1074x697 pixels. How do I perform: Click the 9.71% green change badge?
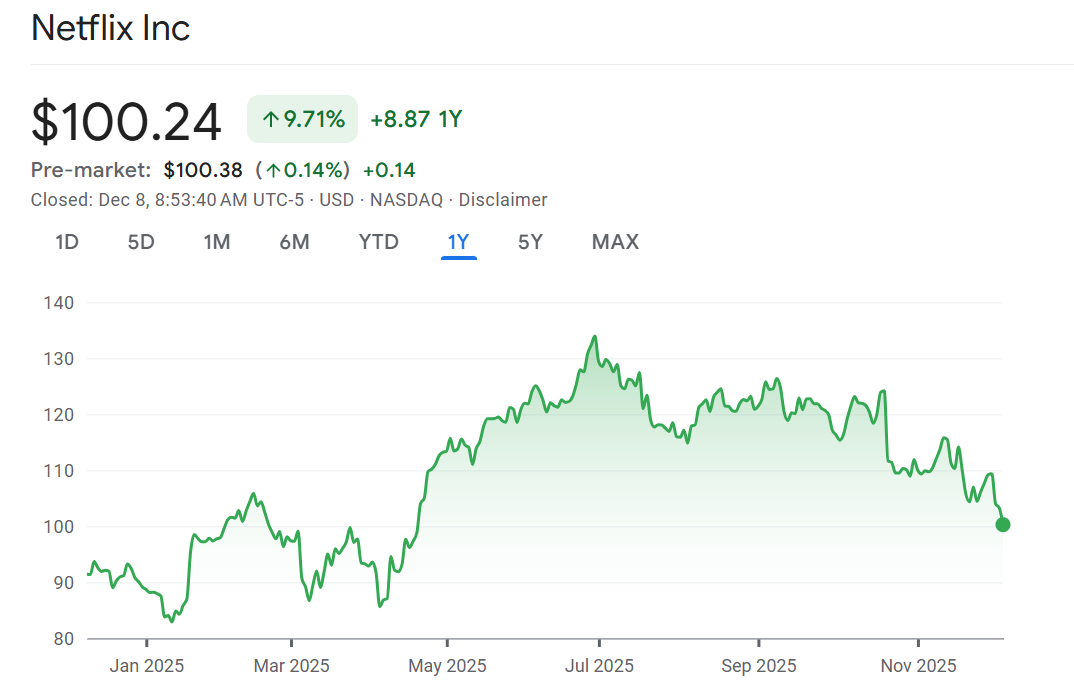302,120
